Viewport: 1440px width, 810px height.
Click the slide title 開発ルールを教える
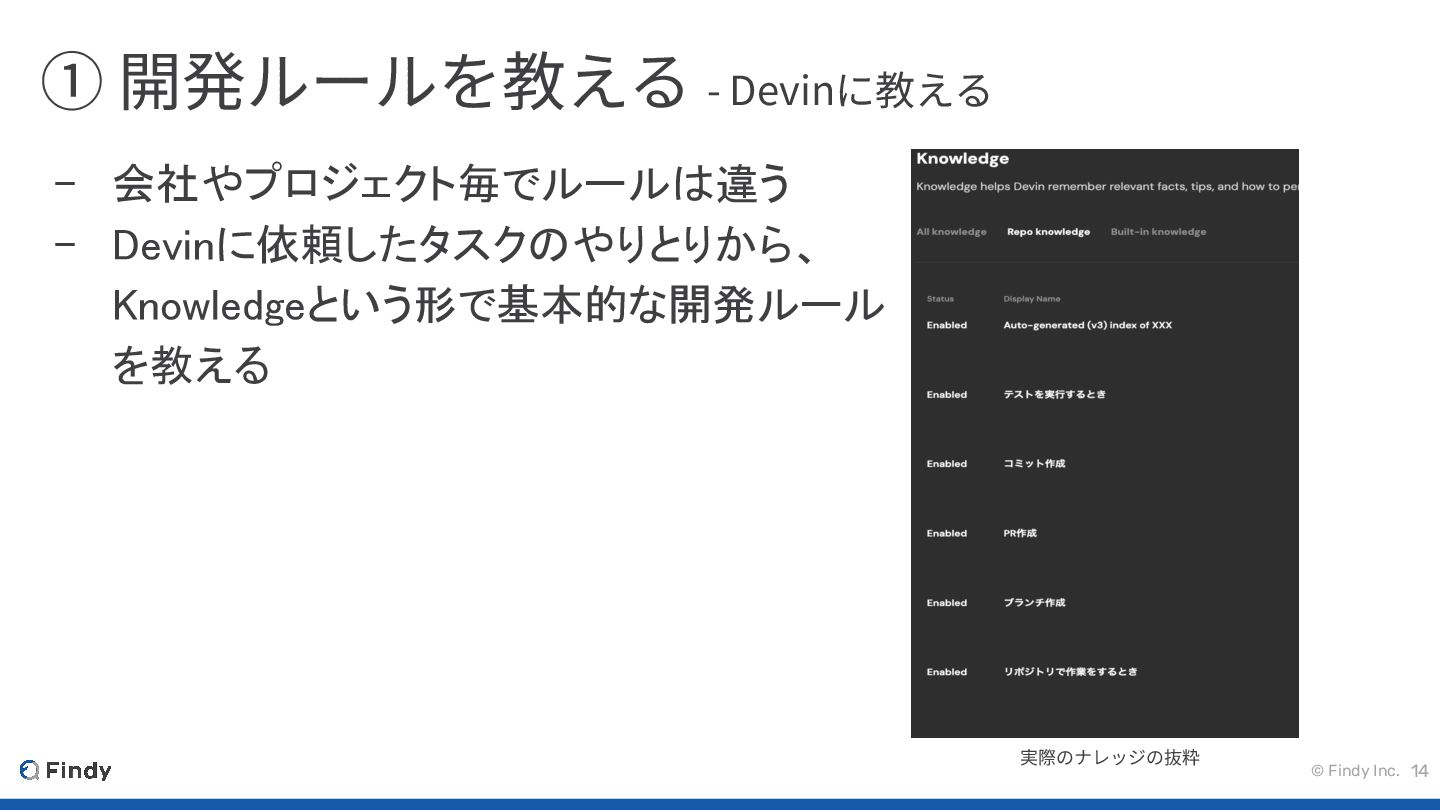[x=403, y=80]
